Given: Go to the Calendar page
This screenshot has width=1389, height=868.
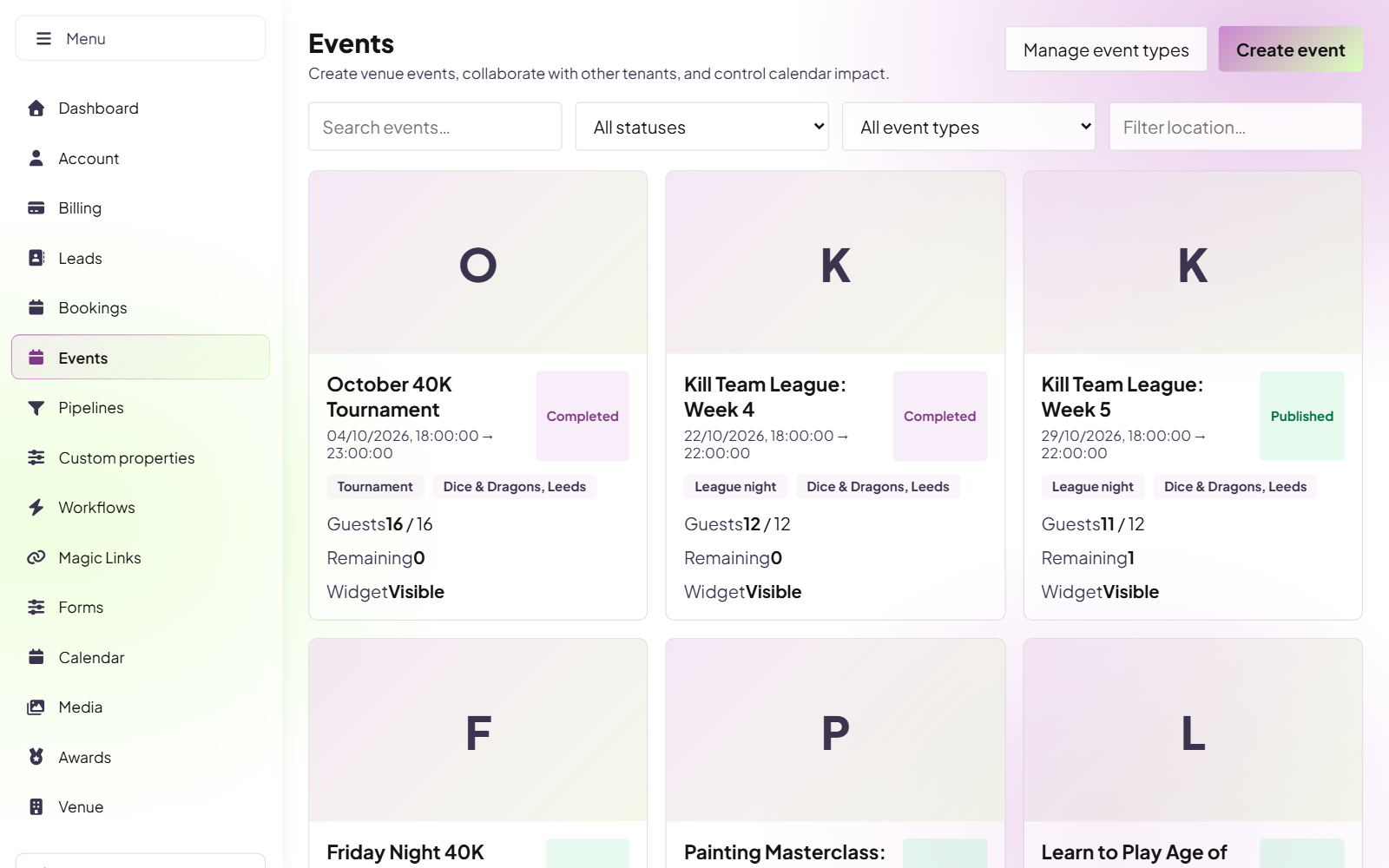Looking at the screenshot, I should 141,657.
